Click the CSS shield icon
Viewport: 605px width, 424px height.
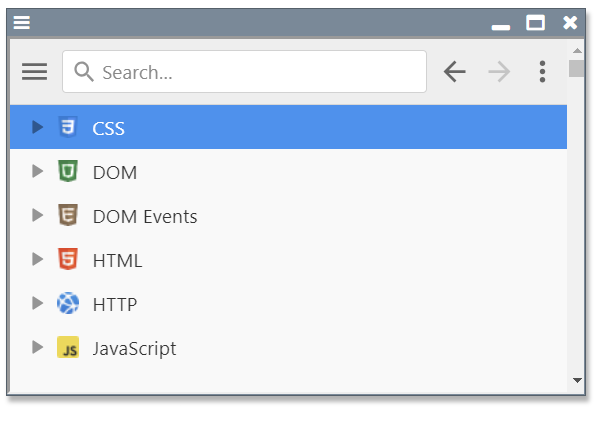[x=68, y=127]
